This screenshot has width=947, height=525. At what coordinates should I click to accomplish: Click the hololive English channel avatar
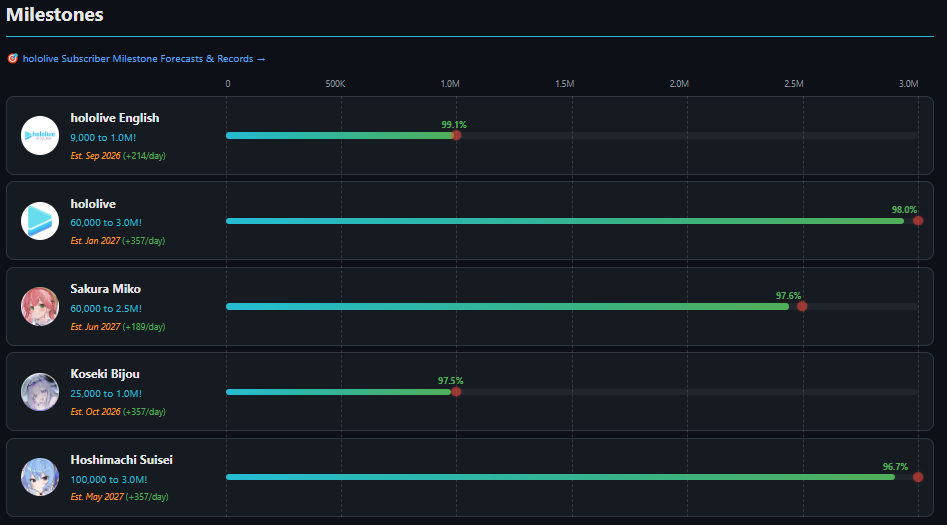(40, 135)
